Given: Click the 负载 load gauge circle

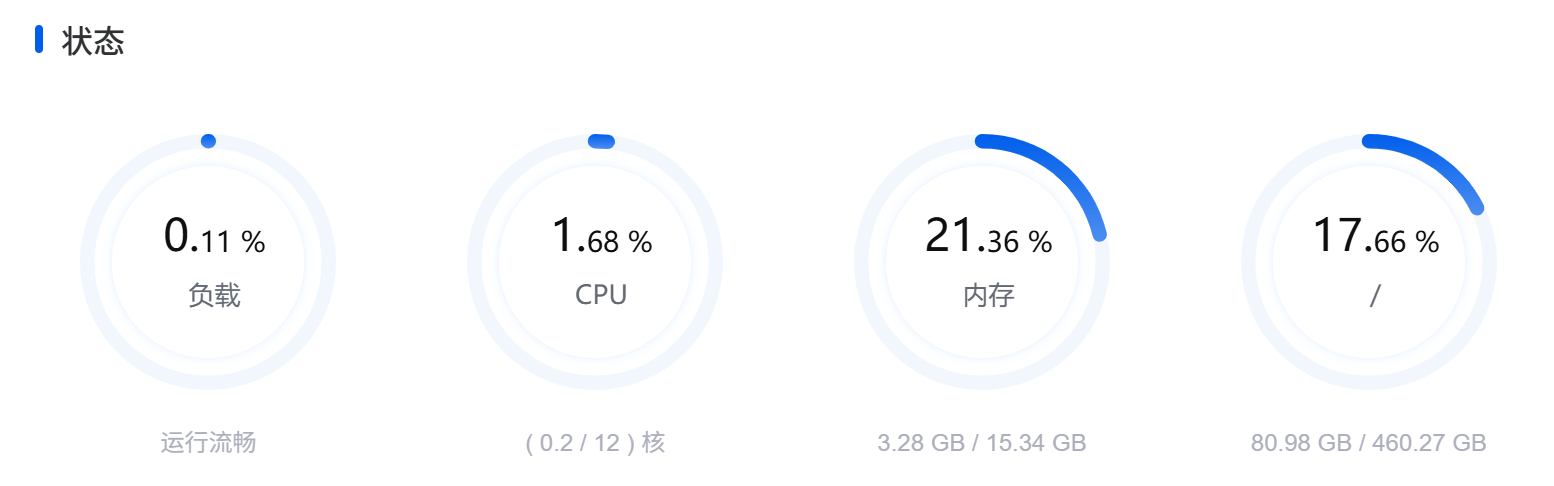Looking at the screenshot, I should (x=208, y=262).
